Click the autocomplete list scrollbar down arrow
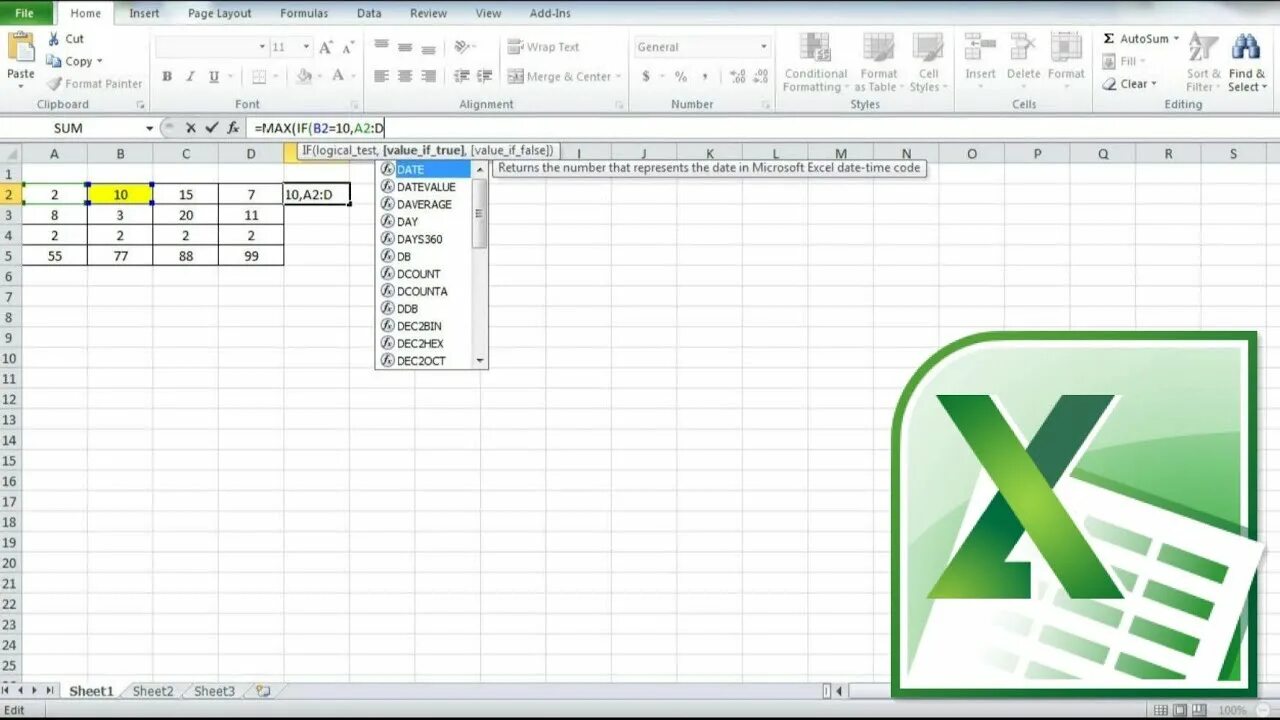 480,361
